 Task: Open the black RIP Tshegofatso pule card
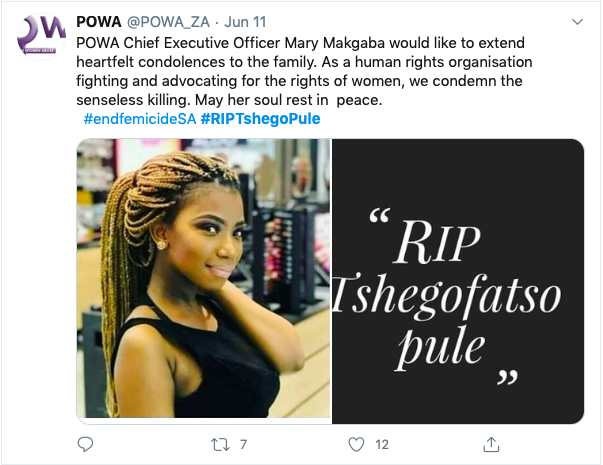pos(458,281)
